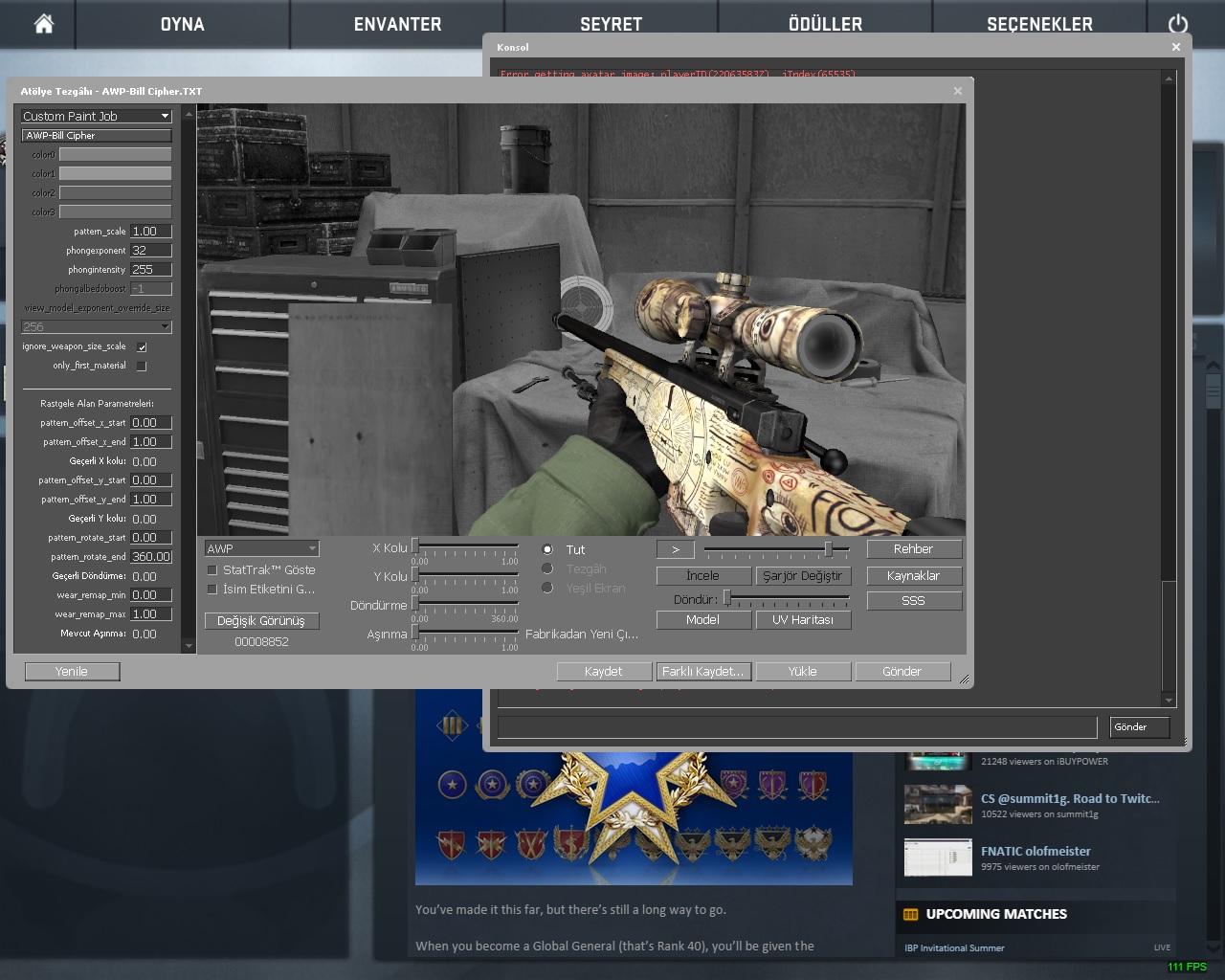Click the Yükle button
The height and width of the screenshot is (980, 1225).
[x=803, y=672]
